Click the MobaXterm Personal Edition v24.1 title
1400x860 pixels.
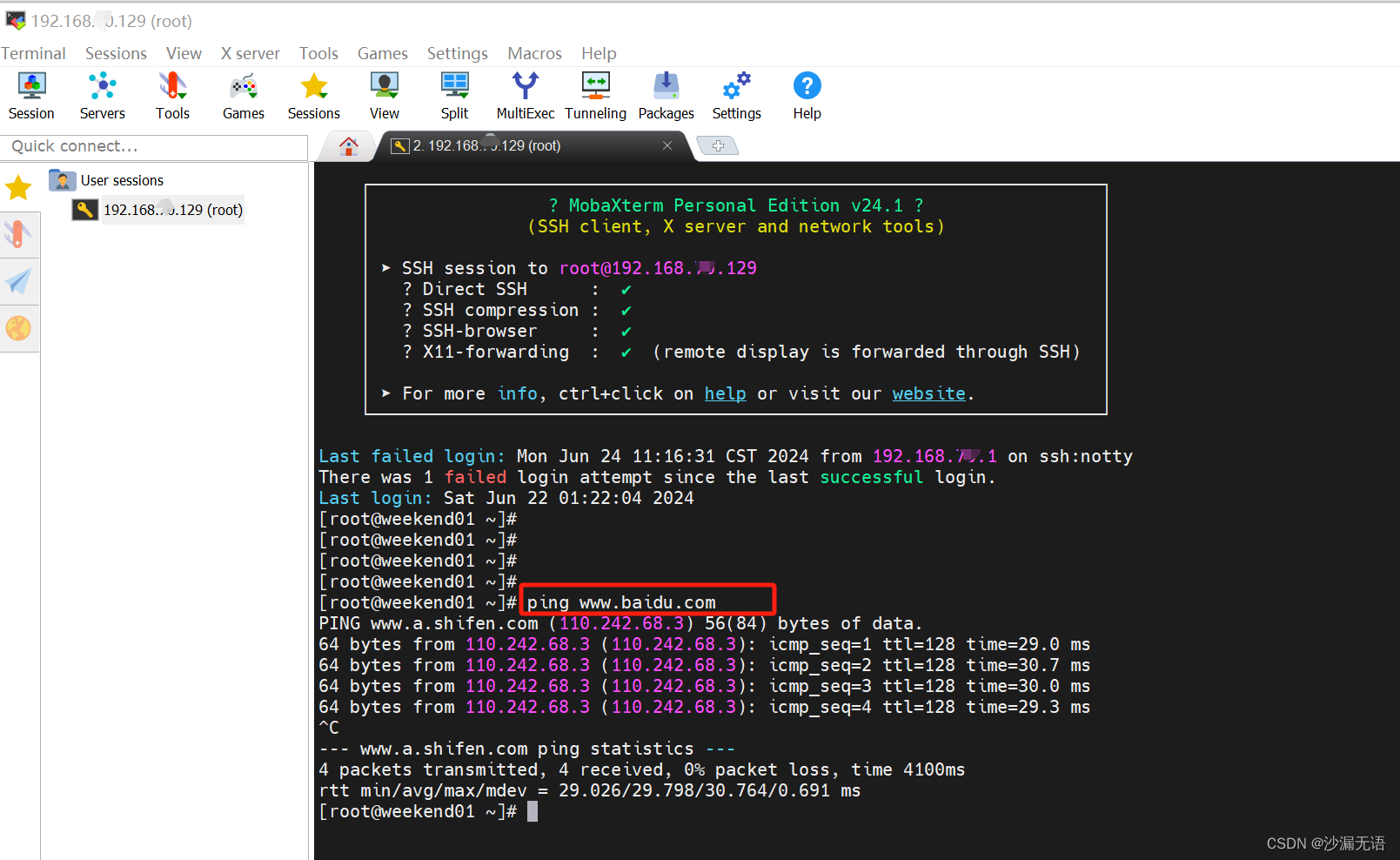pos(736,205)
